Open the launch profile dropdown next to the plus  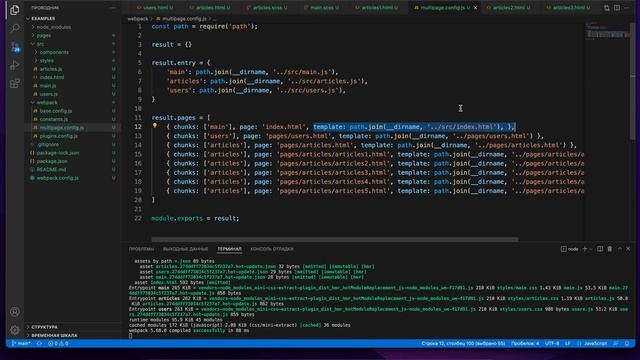(591, 249)
